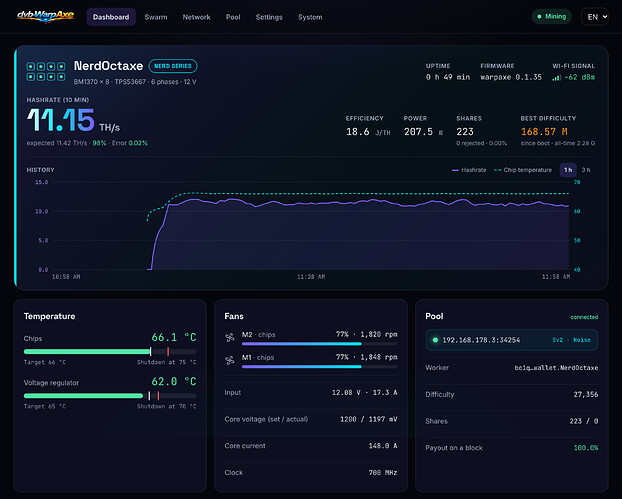Click worker name bc1q_wallet.NerdOctaxe
The height and width of the screenshot is (499, 622).
pyautogui.click(x=556, y=368)
